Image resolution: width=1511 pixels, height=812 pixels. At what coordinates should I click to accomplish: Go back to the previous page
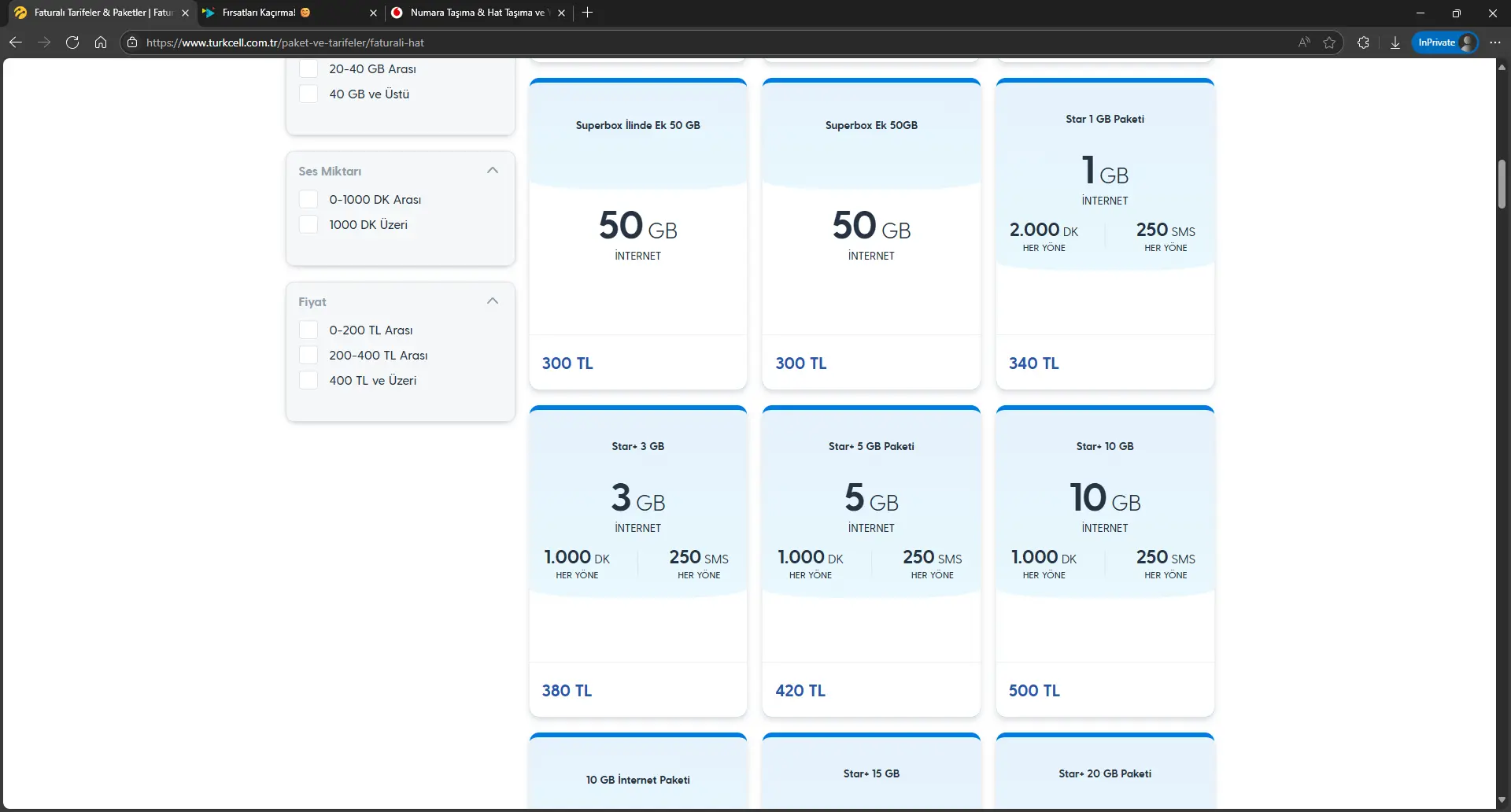16,42
